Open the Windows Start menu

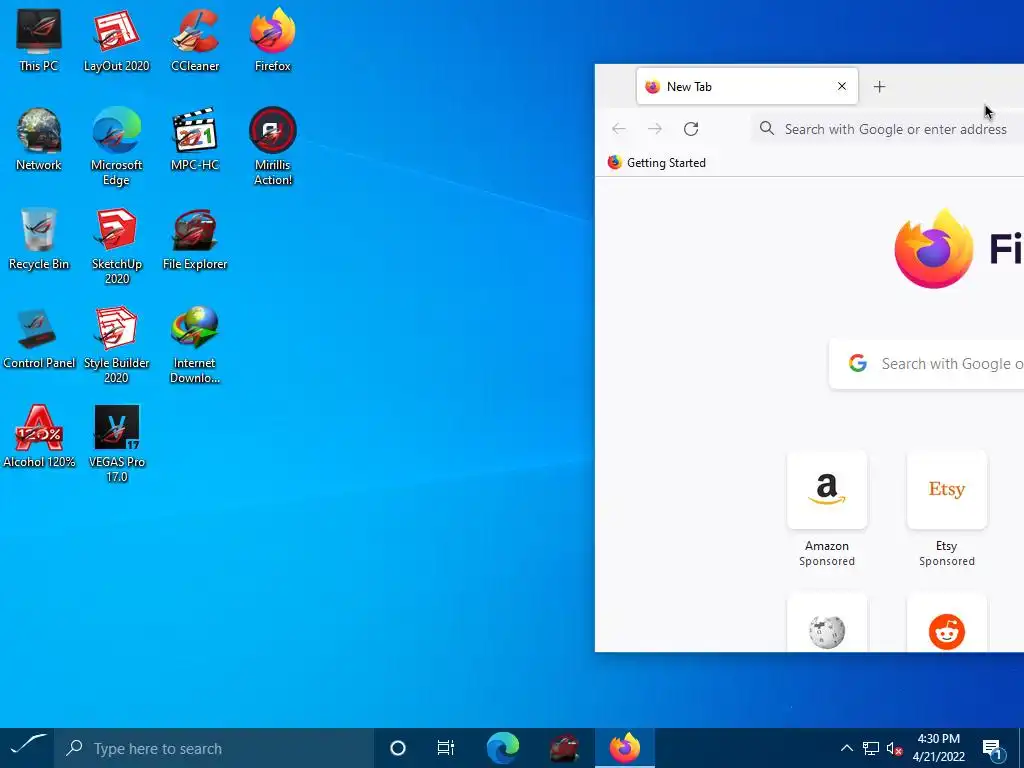click(x=27, y=748)
